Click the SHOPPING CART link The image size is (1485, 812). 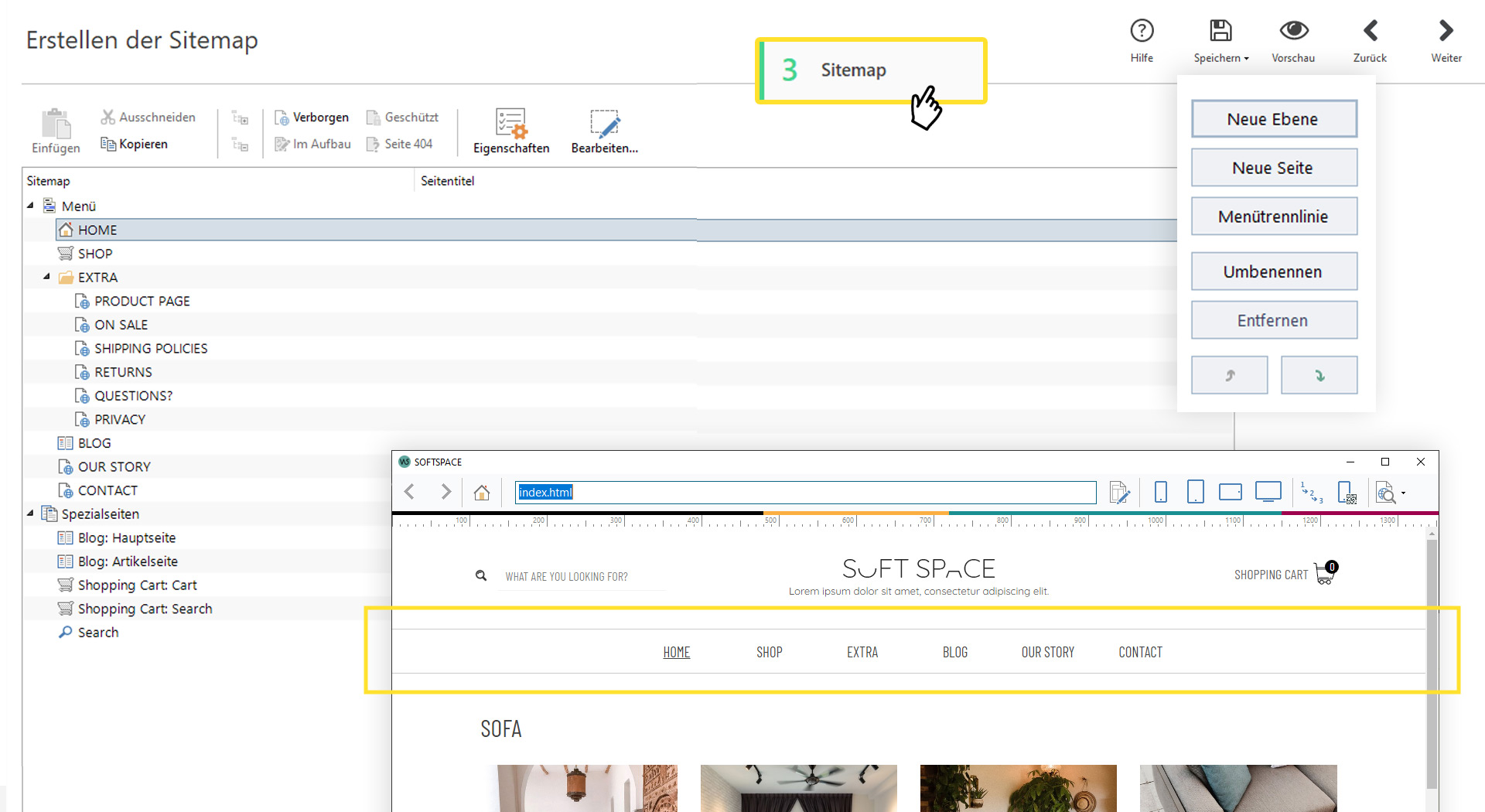1271,575
